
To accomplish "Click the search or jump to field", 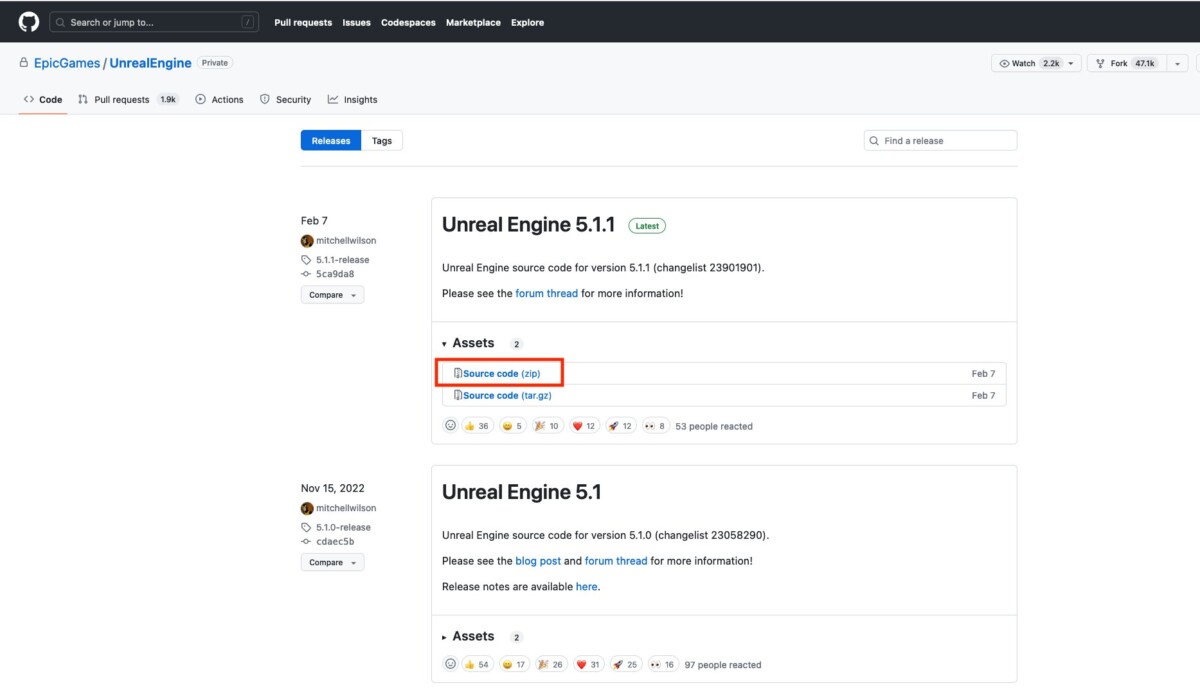I will coord(154,22).
